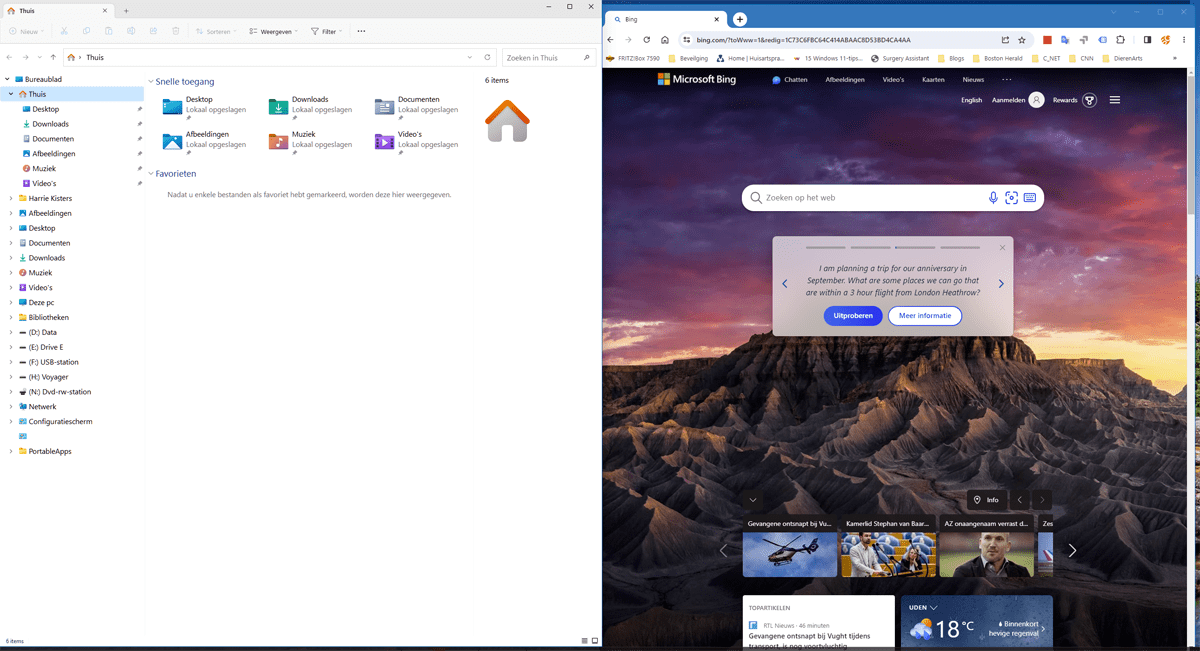Bookmark this page with the star icon
Viewport: 1200px width, 651px height.
coord(1022,40)
